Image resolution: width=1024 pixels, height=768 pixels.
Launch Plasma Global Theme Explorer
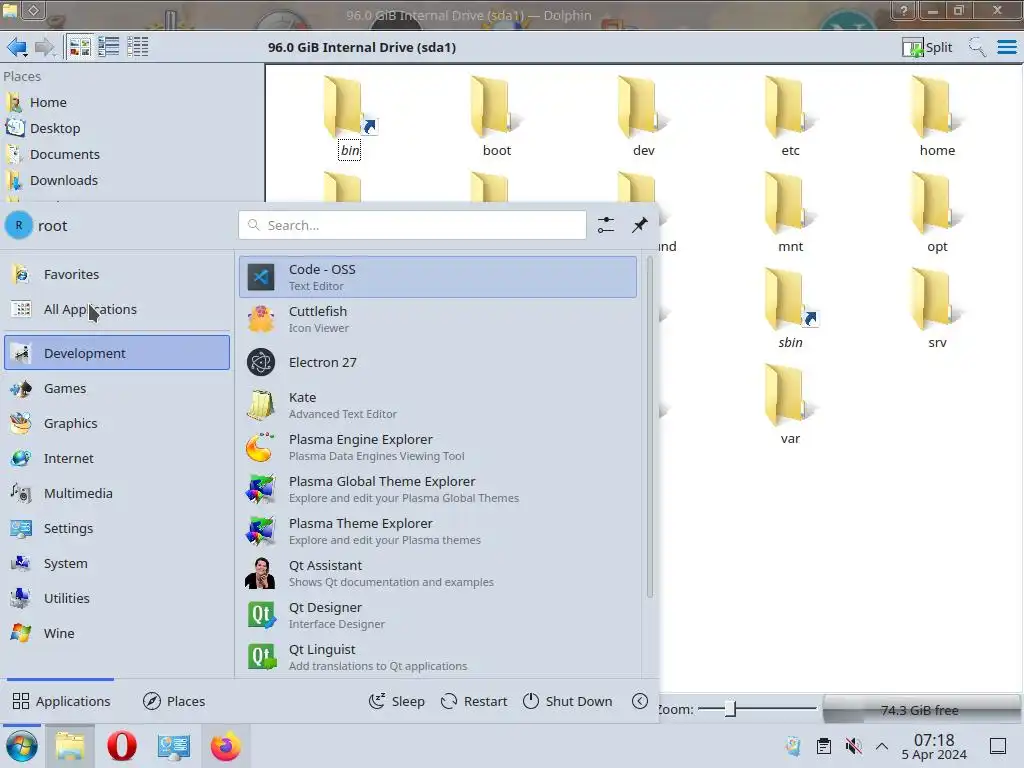(x=438, y=489)
